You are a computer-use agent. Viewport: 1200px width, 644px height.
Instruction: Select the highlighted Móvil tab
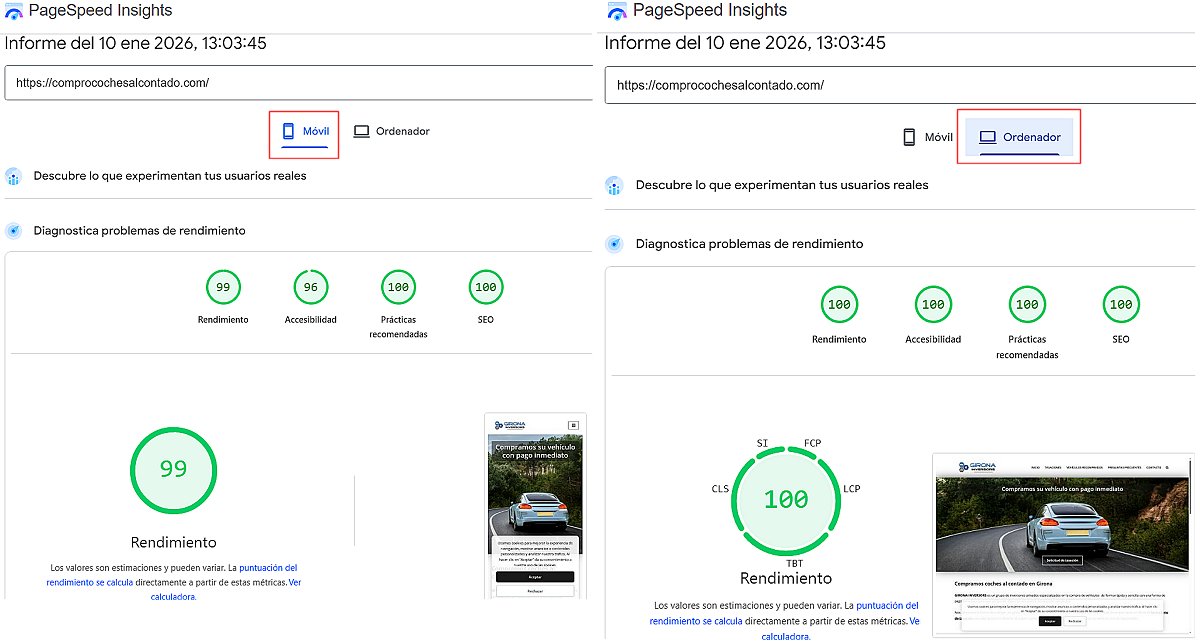click(303, 131)
